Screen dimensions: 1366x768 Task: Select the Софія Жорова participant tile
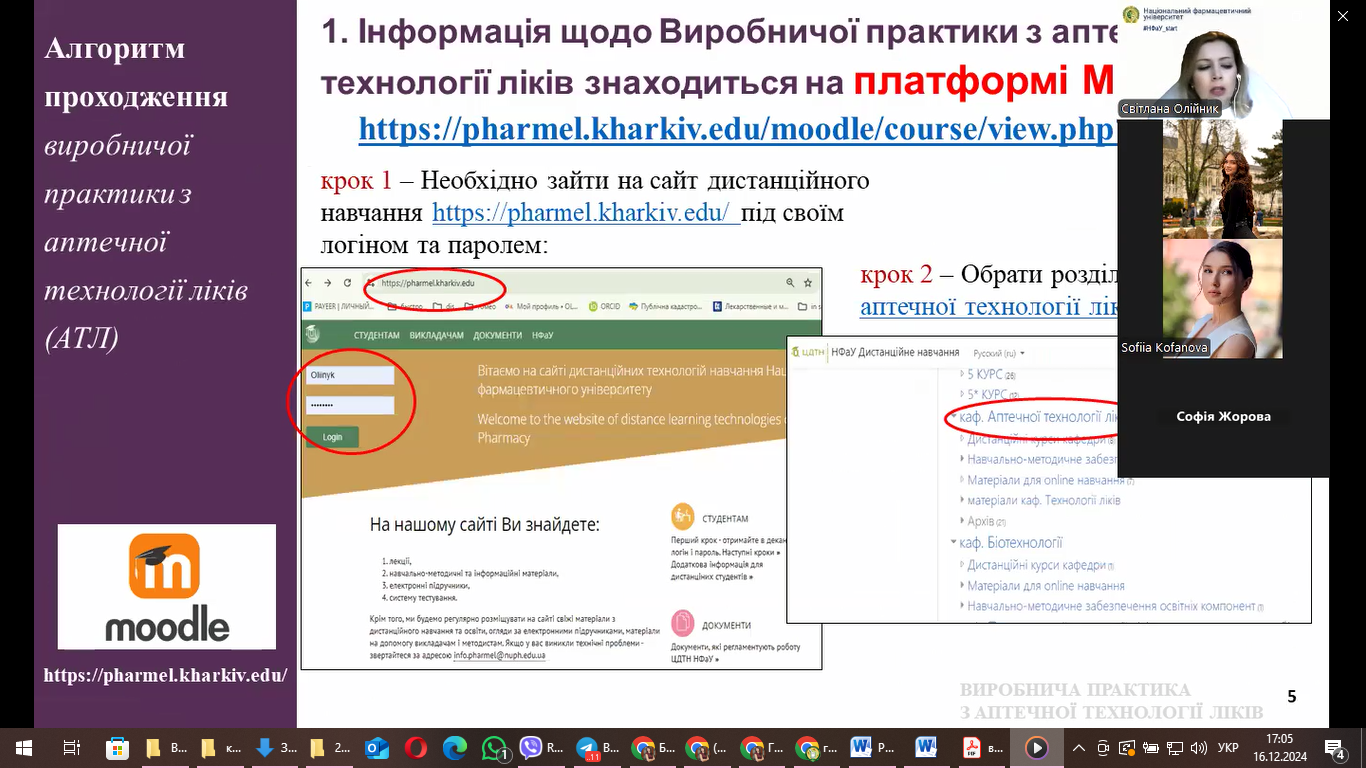(x=1223, y=416)
